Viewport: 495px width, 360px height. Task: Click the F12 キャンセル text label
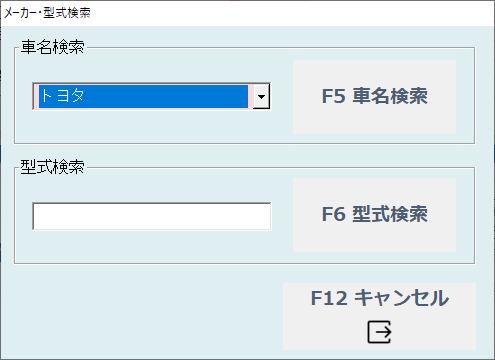click(380, 298)
